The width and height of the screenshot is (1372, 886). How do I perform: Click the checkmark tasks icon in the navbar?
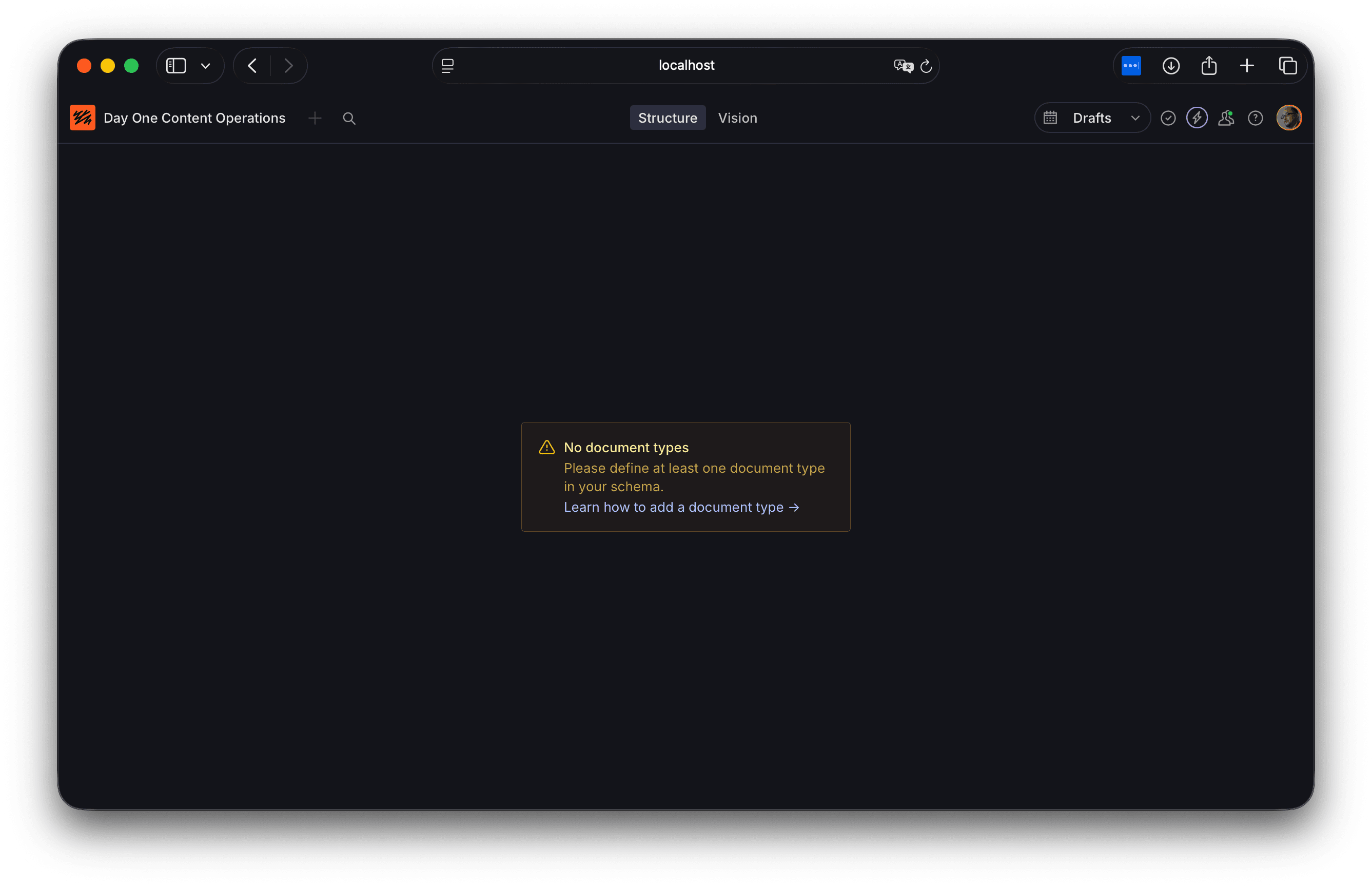point(1168,118)
